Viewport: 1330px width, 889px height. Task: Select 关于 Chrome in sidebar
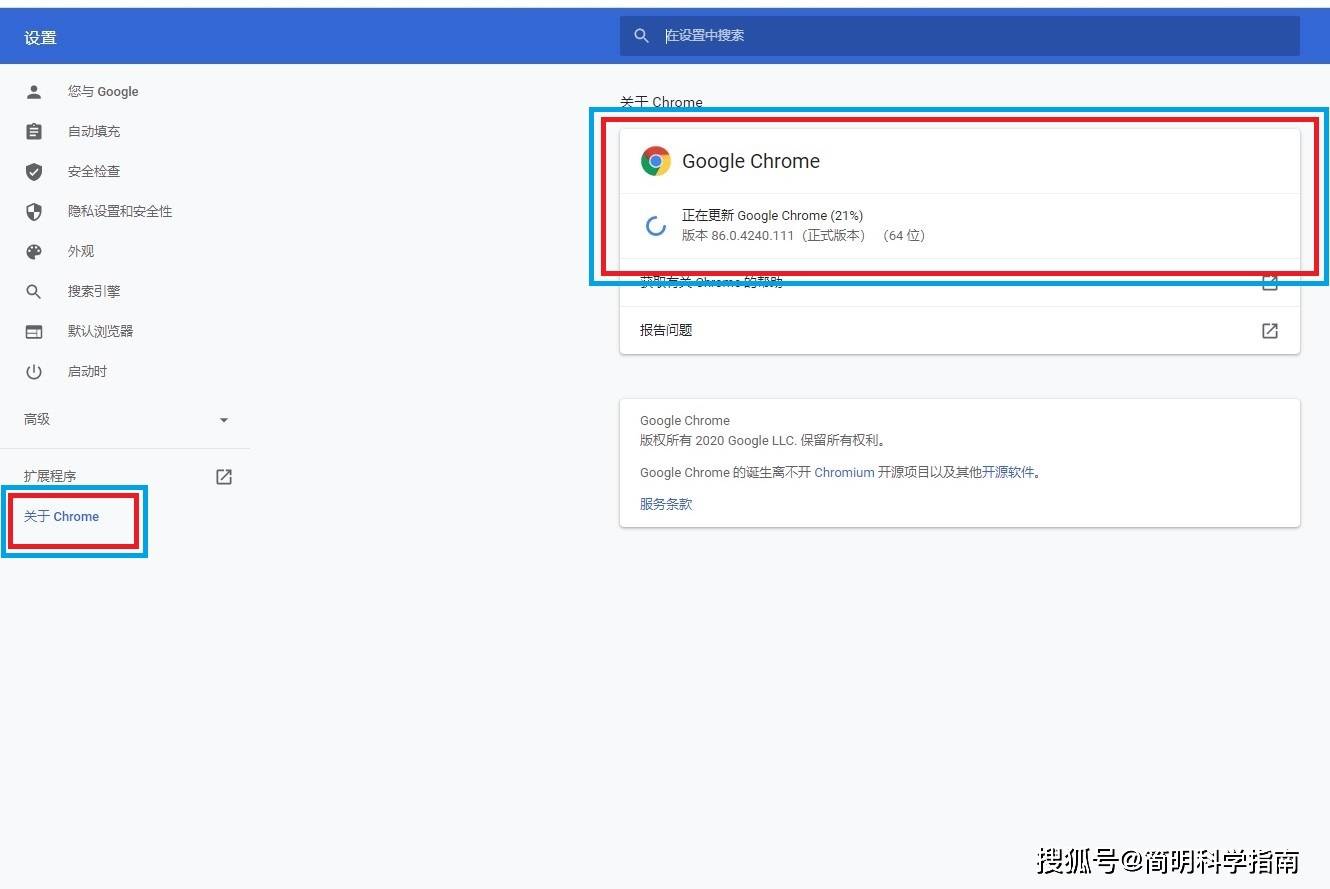(x=62, y=517)
